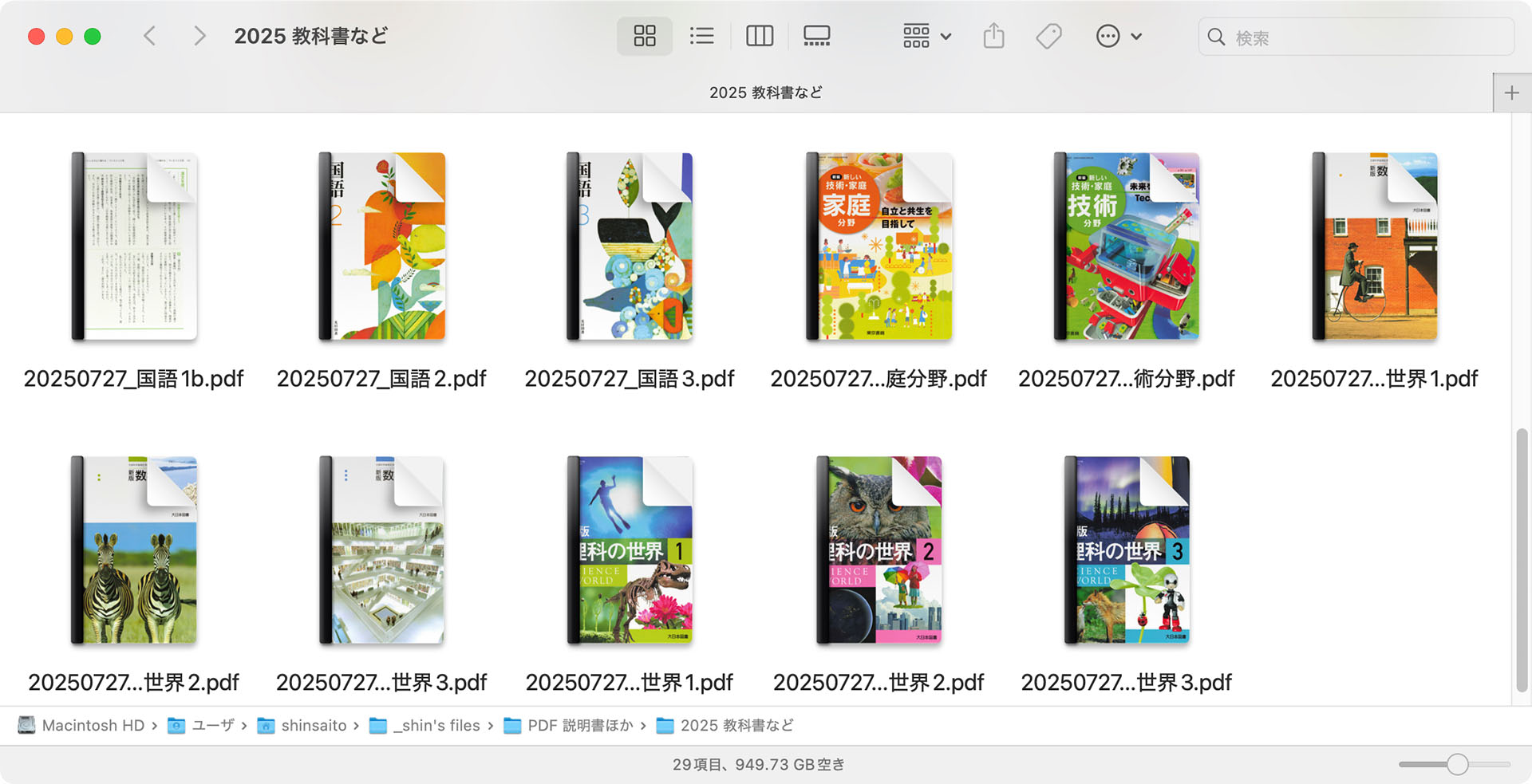Image resolution: width=1532 pixels, height=784 pixels.
Task: Open the Edit Tags popover
Action: click(1048, 36)
